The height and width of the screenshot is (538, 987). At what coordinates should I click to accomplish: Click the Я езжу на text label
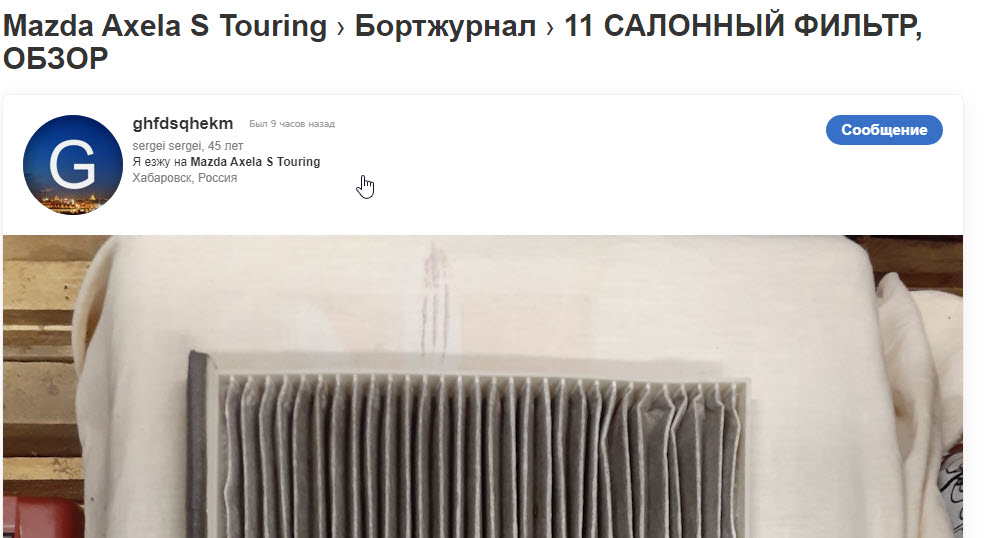pos(160,162)
